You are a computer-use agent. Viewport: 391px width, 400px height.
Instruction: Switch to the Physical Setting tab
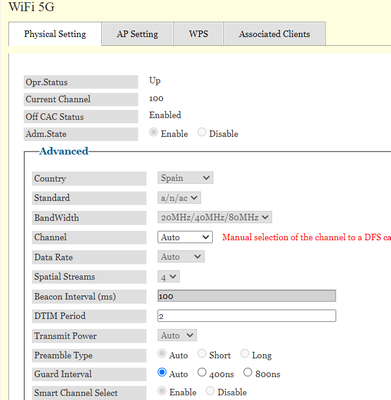point(55,34)
